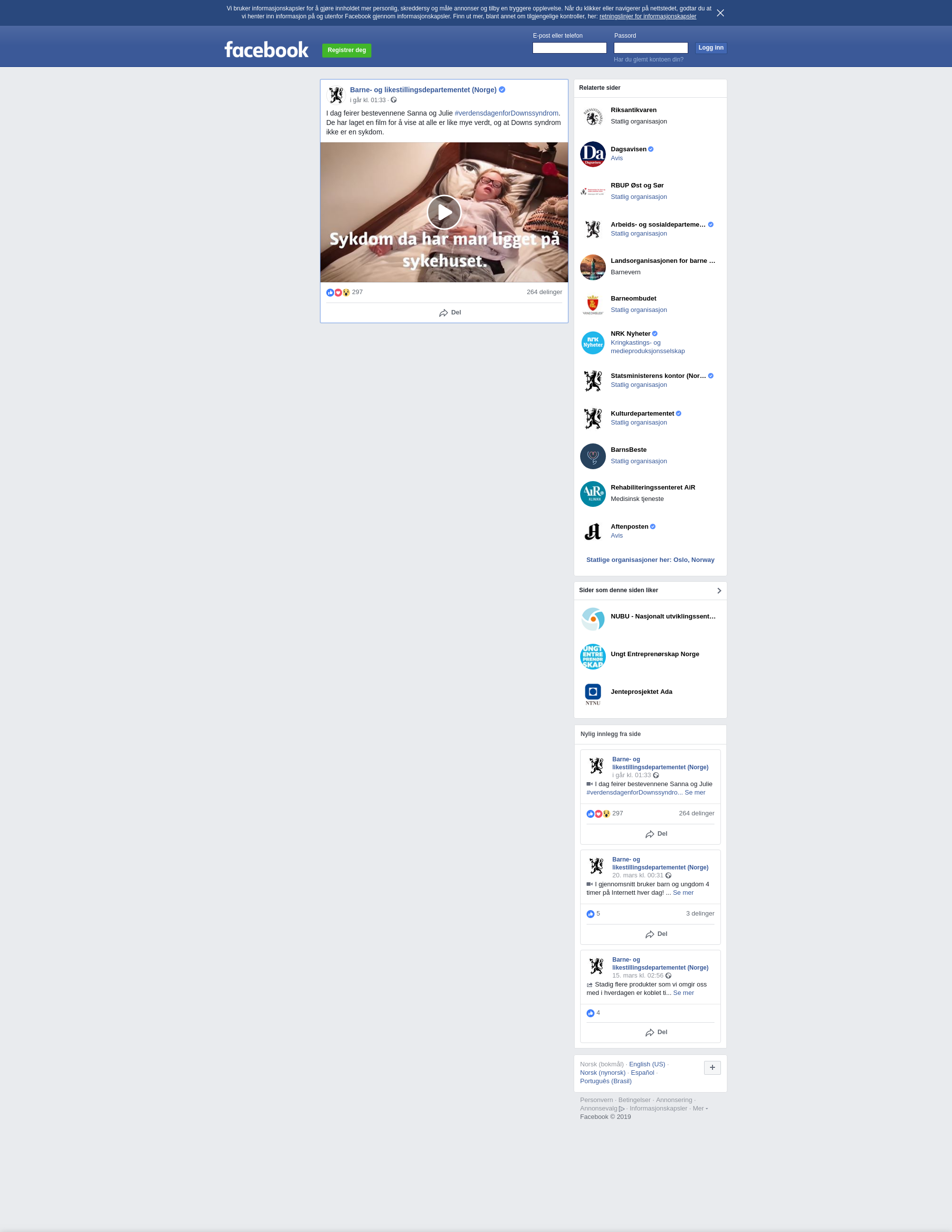Open Dagsavisen page profile picture
Image resolution: width=952 pixels, height=1232 pixels.
coord(593,154)
